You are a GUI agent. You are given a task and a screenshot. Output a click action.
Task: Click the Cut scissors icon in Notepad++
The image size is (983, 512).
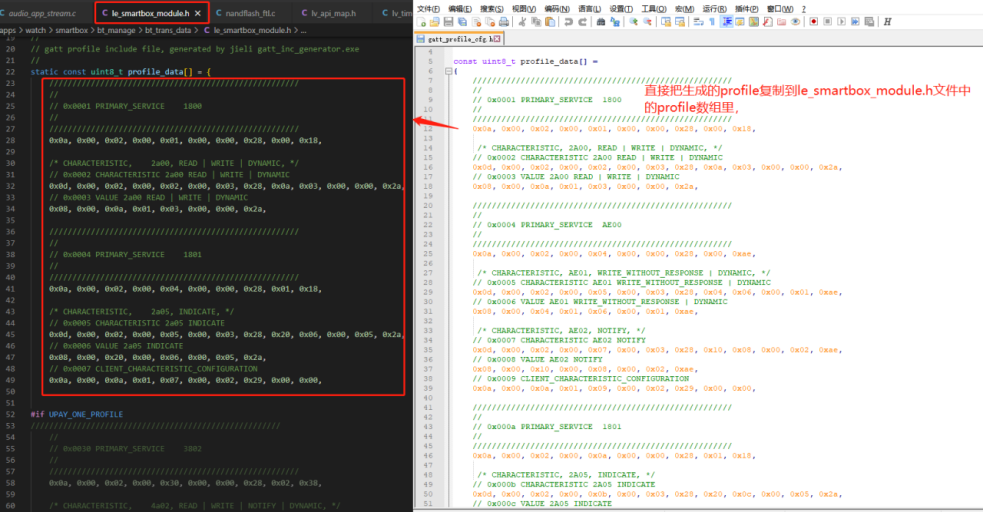(x=522, y=22)
